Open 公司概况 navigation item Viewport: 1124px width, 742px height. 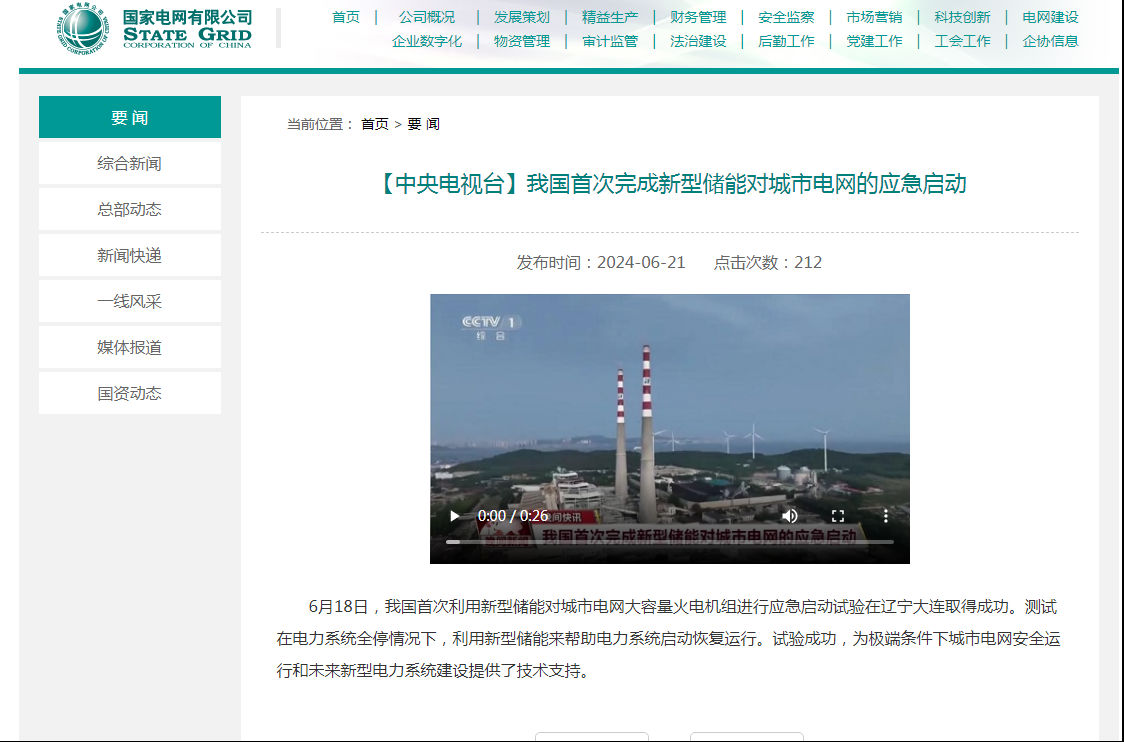[427, 17]
